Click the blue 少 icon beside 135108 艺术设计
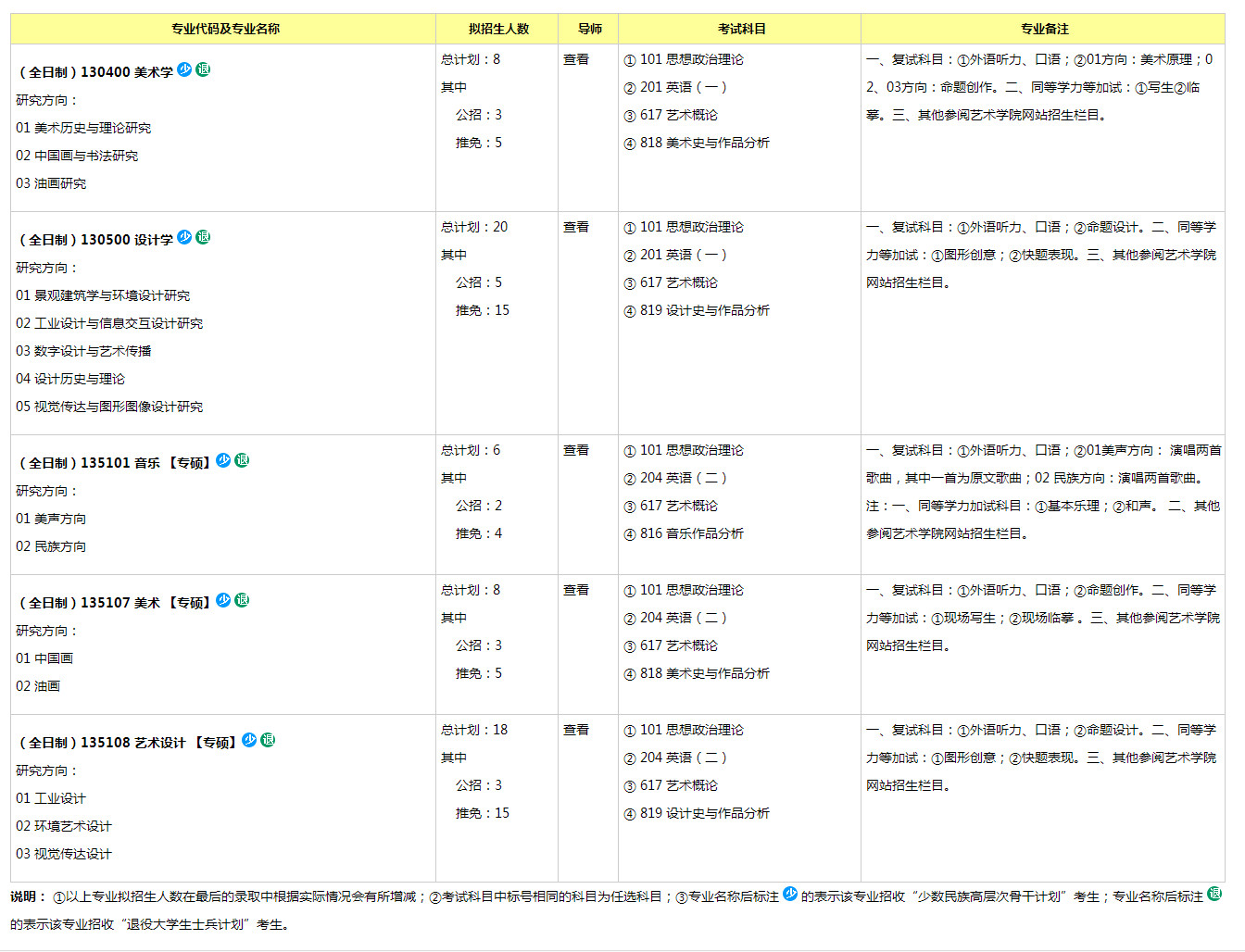1245x952 pixels. click(x=249, y=740)
